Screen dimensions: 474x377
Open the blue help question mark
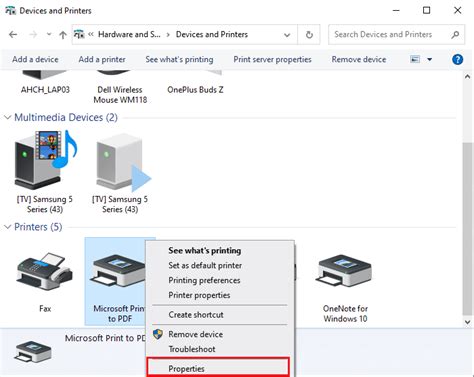pos(457,60)
